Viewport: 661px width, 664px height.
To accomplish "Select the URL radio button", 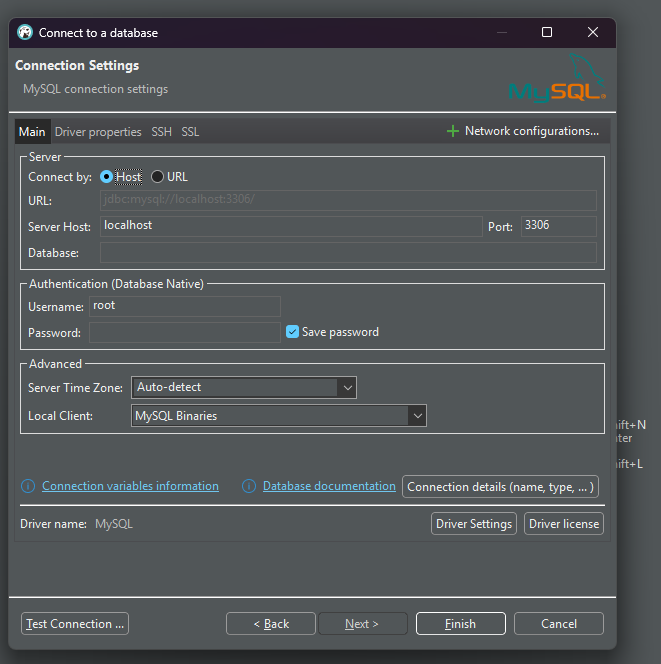I will coord(157,177).
